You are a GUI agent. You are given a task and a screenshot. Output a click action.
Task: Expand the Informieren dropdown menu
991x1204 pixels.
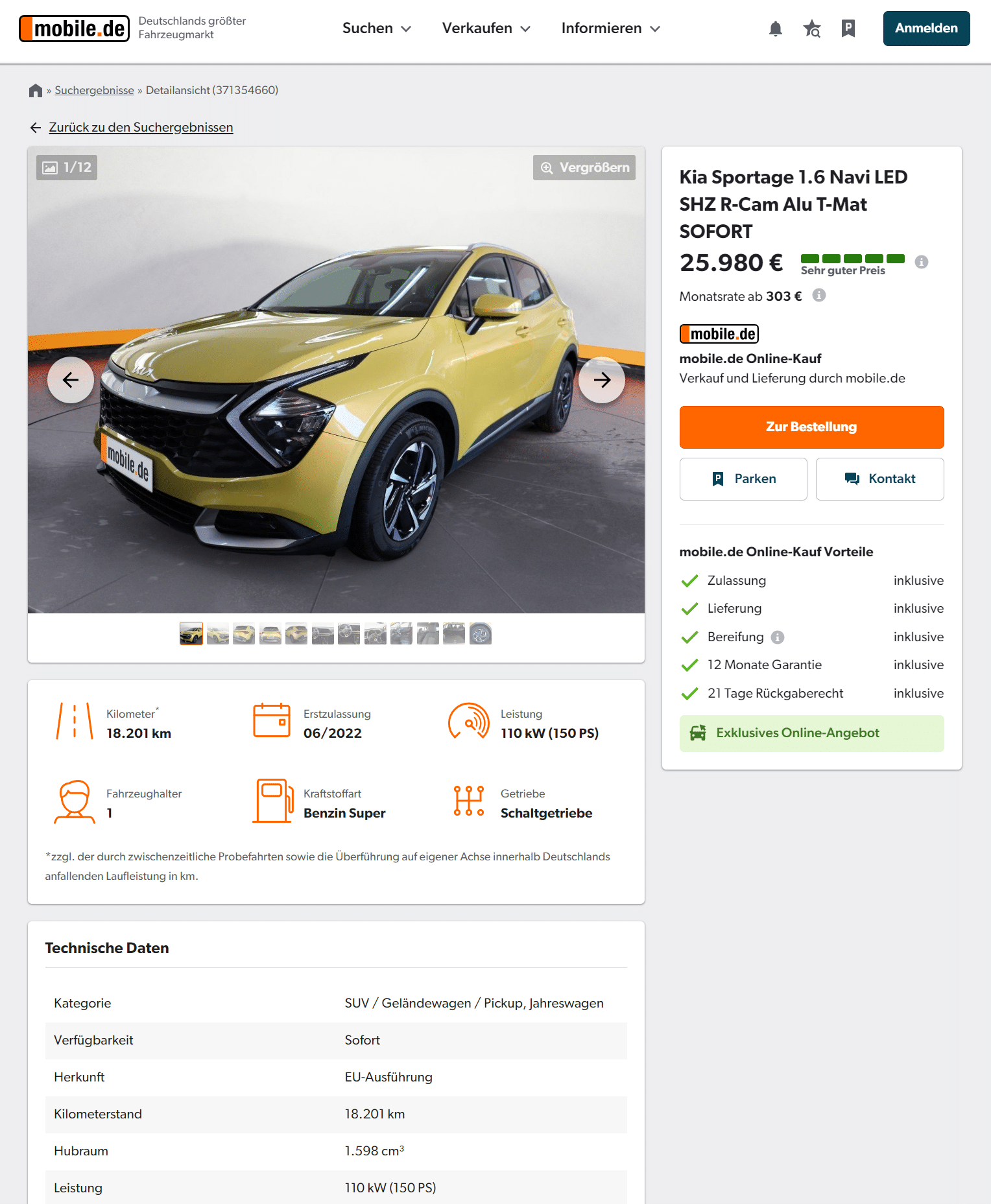610,29
